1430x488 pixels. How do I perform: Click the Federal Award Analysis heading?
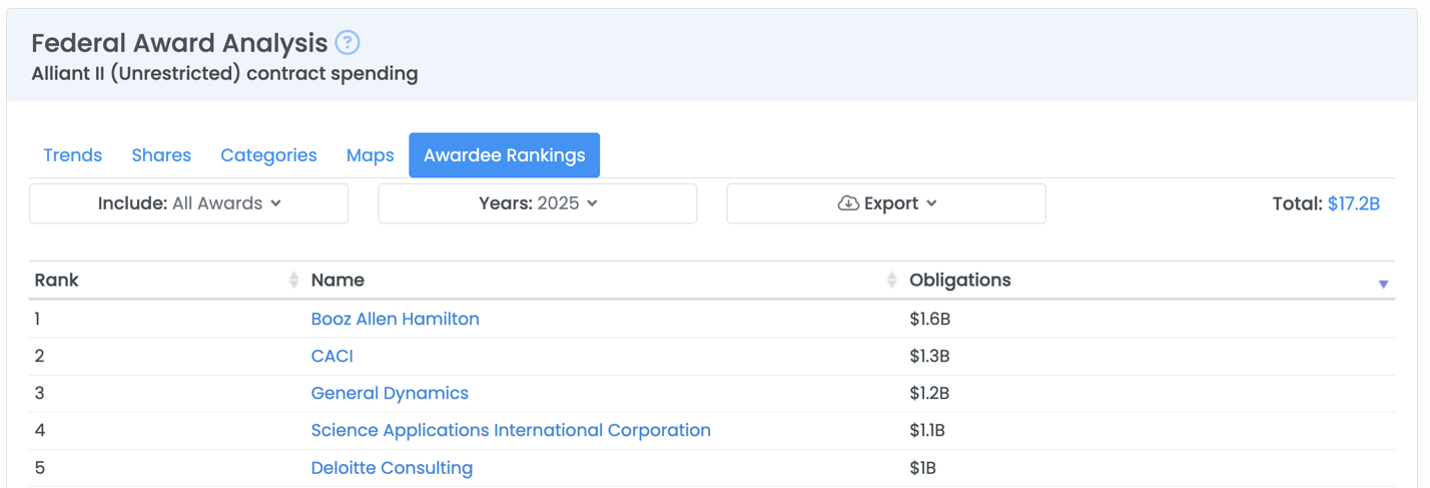pyautogui.click(x=180, y=43)
